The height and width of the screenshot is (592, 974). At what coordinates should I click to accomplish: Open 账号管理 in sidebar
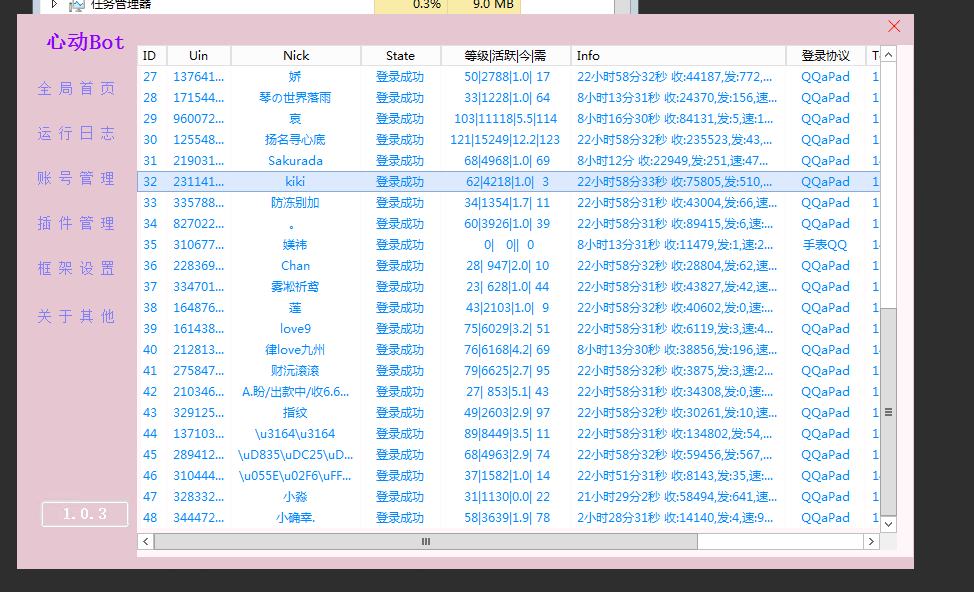[76, 179]
